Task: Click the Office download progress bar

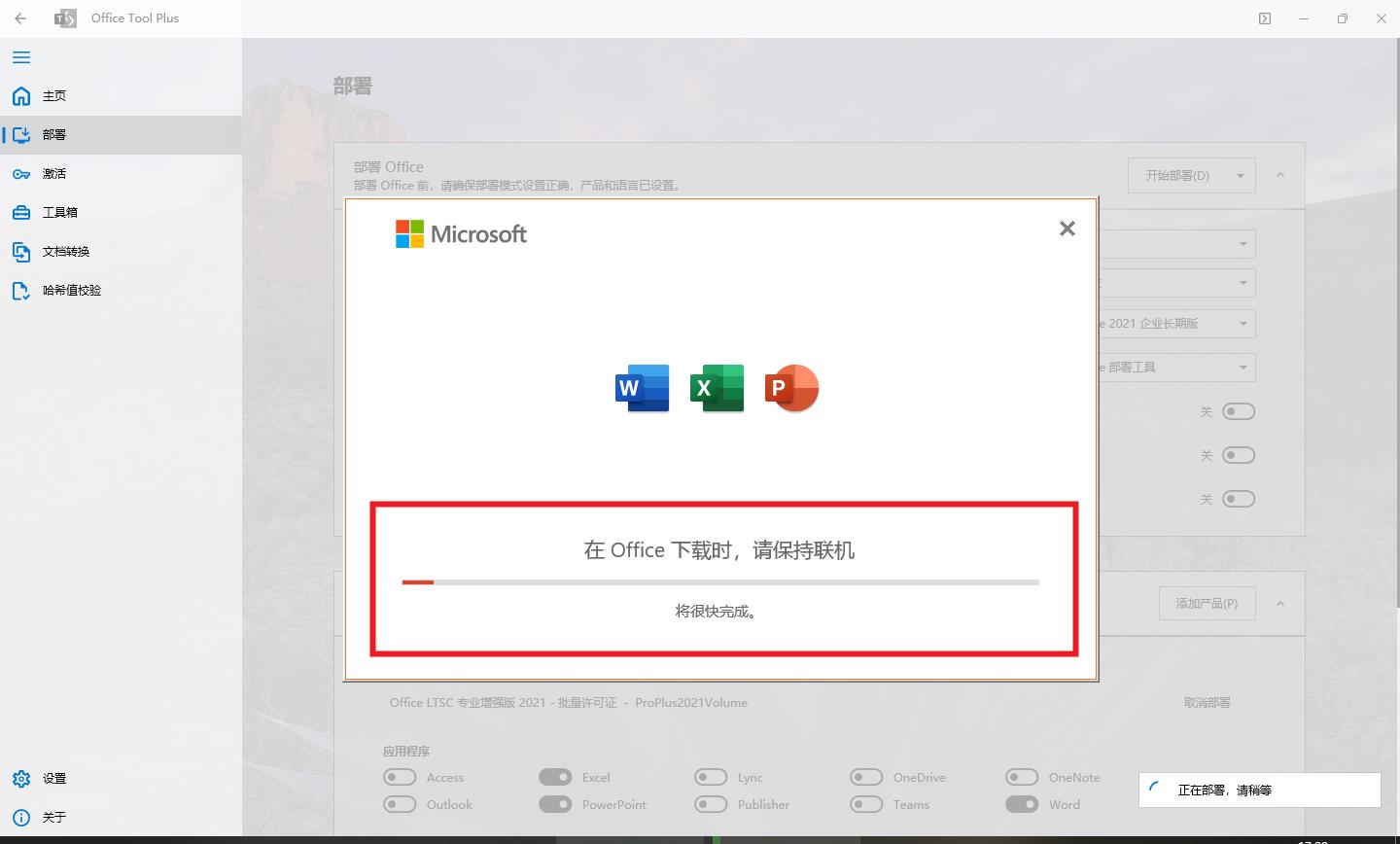Action: (x=719, y=581)
